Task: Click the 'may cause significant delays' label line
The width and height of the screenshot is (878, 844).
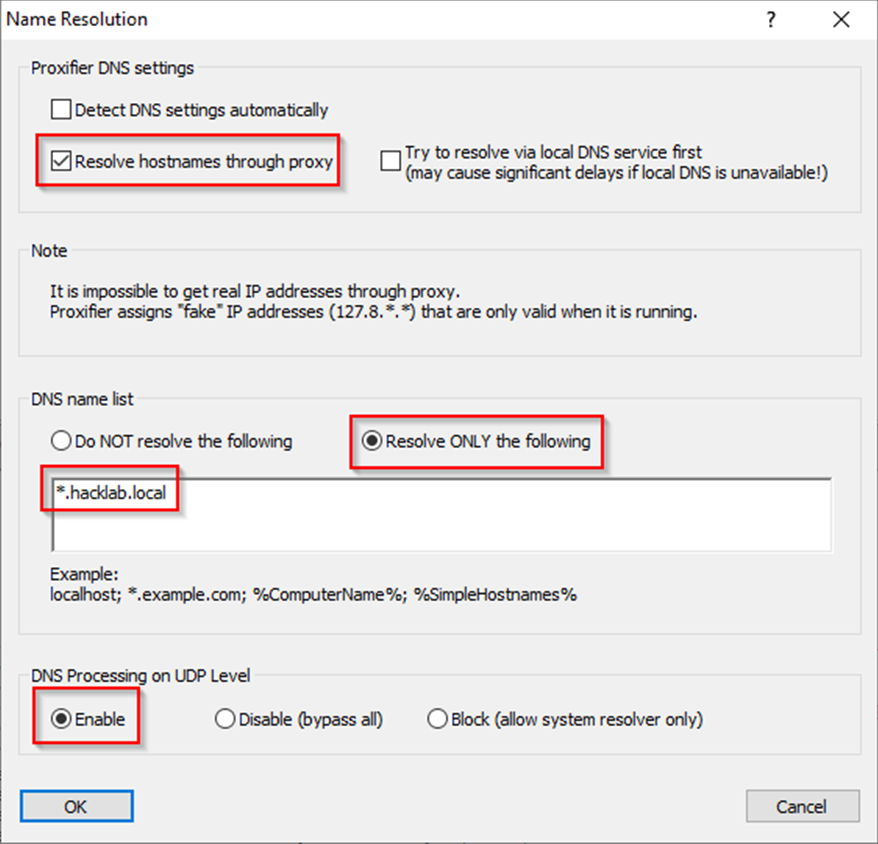Action: [x=617, y=173]
